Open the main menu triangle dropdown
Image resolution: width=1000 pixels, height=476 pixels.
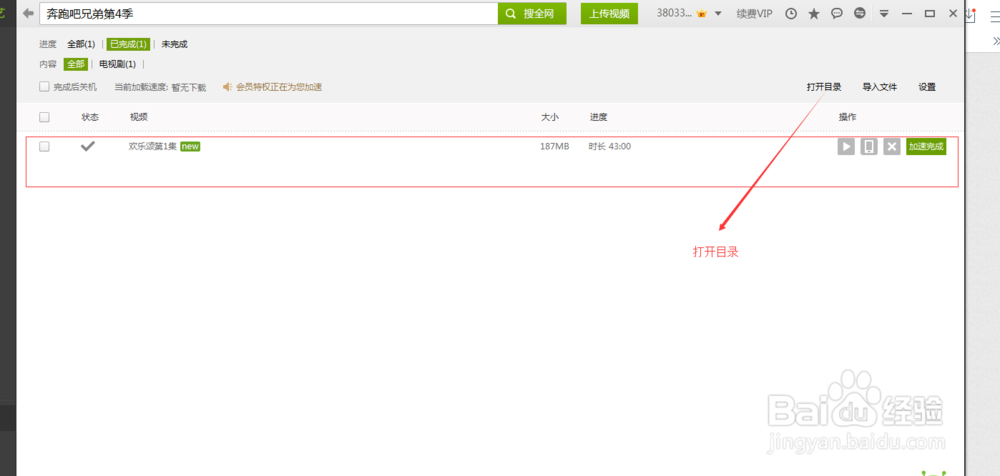pyautogui.click(x=884, y=13)
